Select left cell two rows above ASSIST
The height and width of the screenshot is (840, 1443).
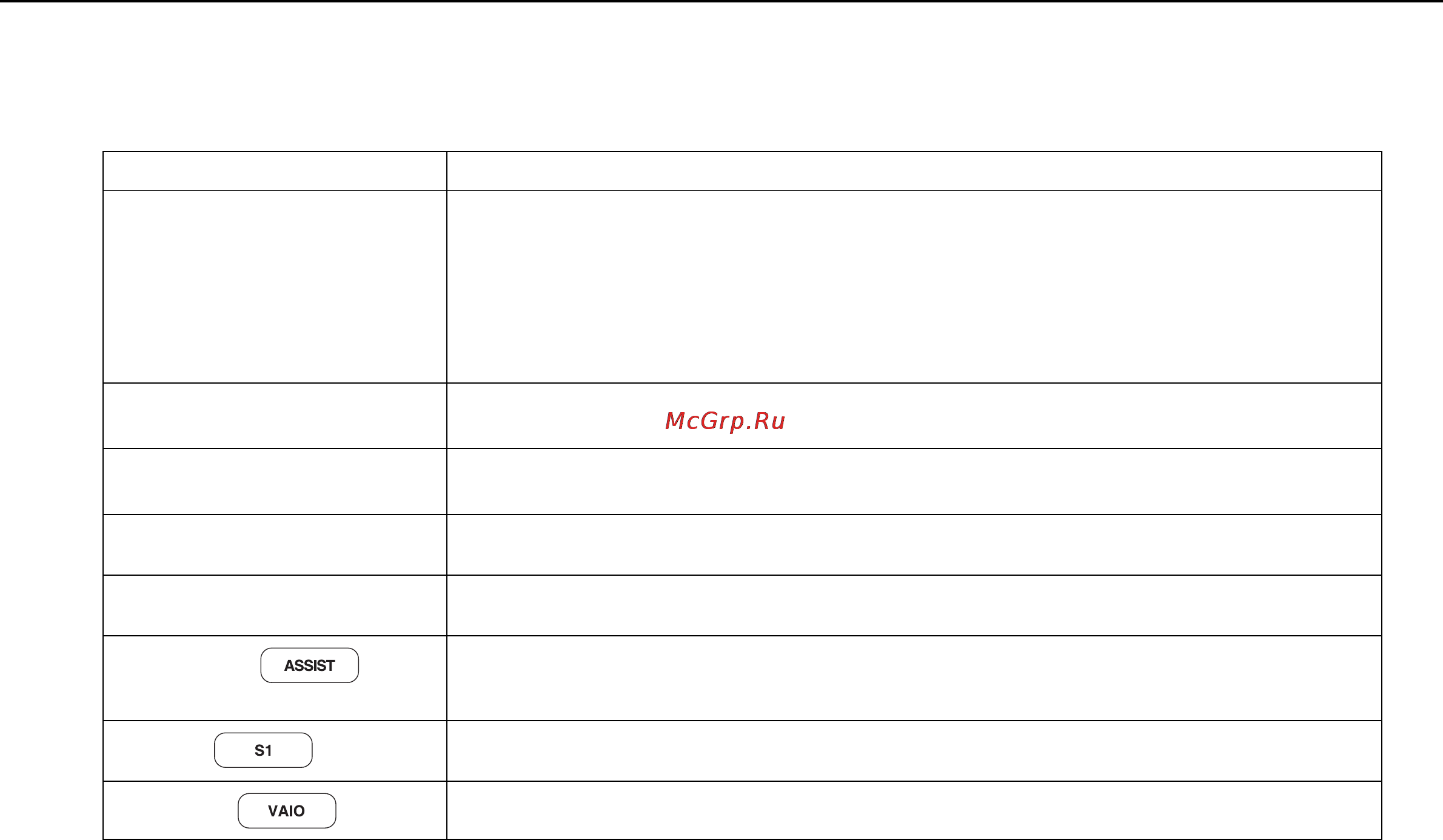click(x=275, y=545)
